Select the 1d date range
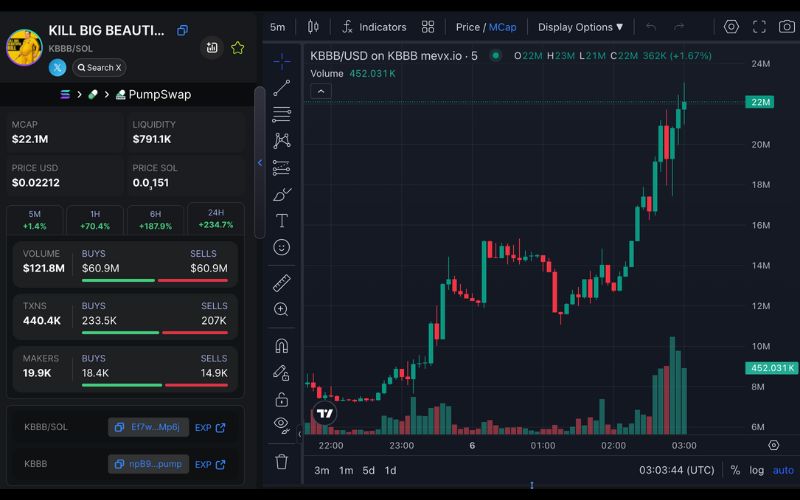 pyautogui.click(x=390, y=470)
